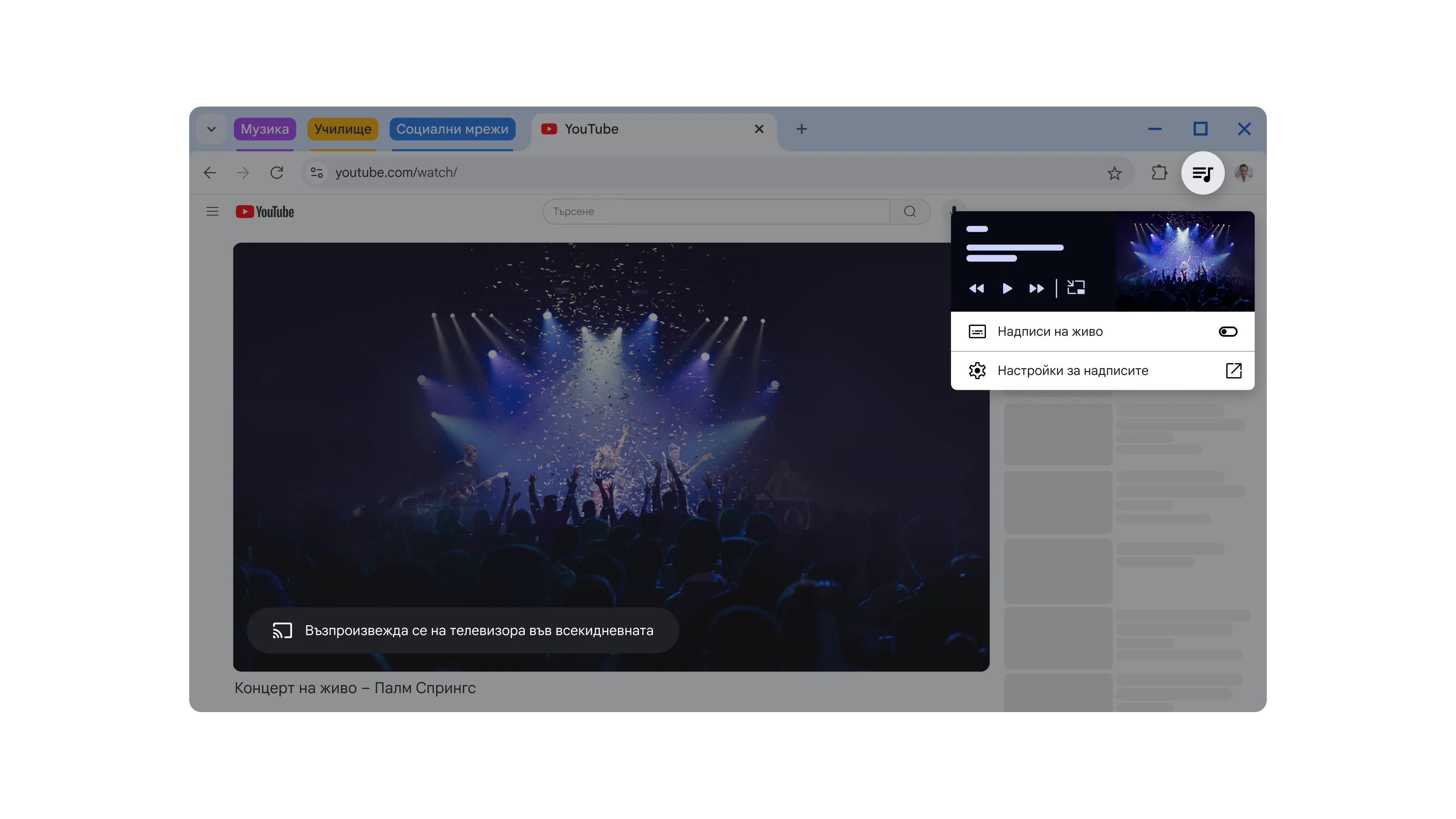Rewind using the media popup control
Image resolution: width=1456 pixels, height=819 pixels.
(x=976, y=289)
